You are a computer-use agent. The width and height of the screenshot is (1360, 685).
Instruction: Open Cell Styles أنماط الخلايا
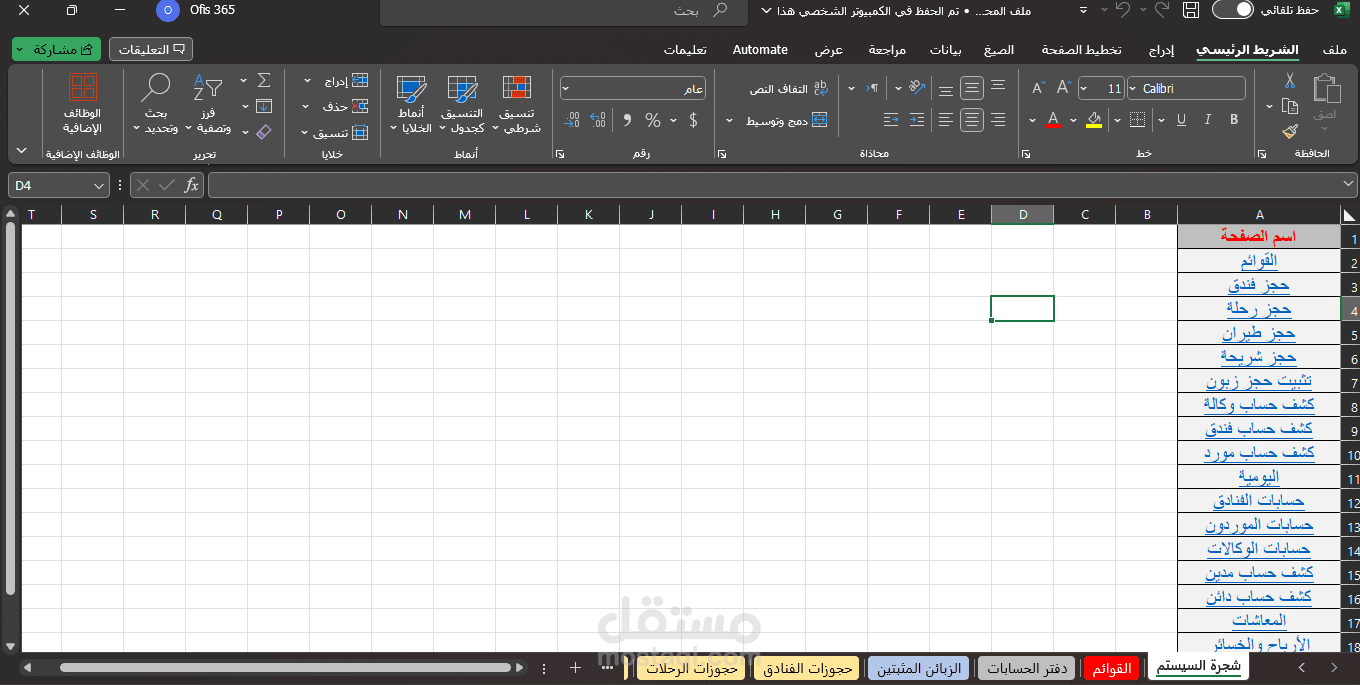coord(411,104)
